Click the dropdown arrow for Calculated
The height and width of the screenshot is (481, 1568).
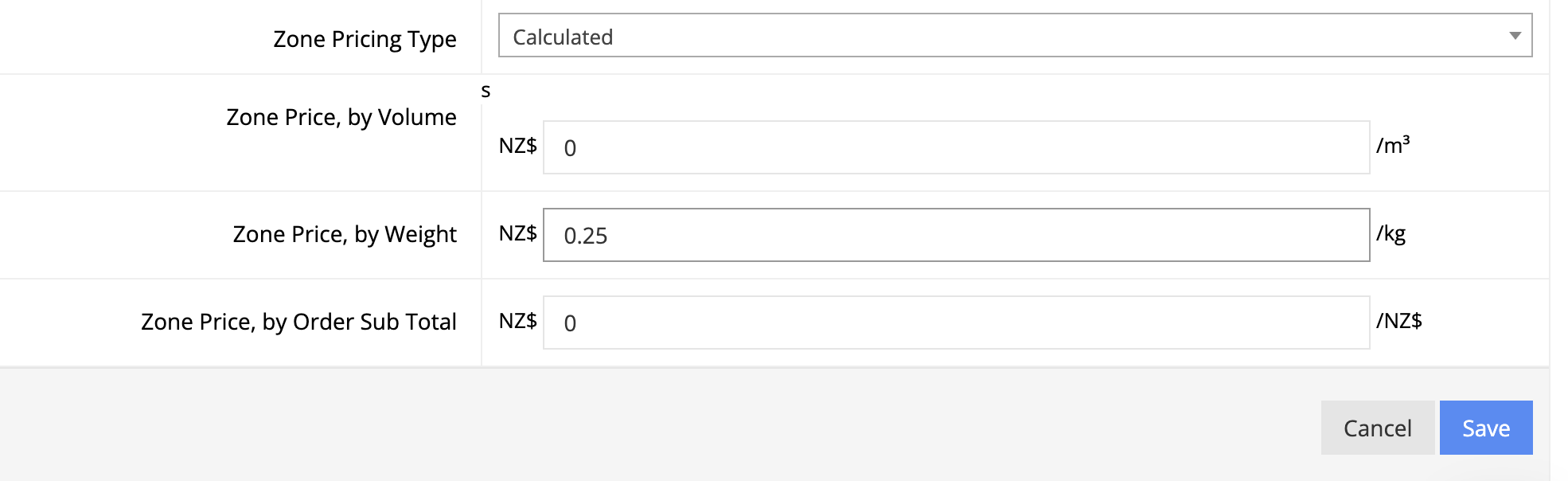click(1515, 35)
